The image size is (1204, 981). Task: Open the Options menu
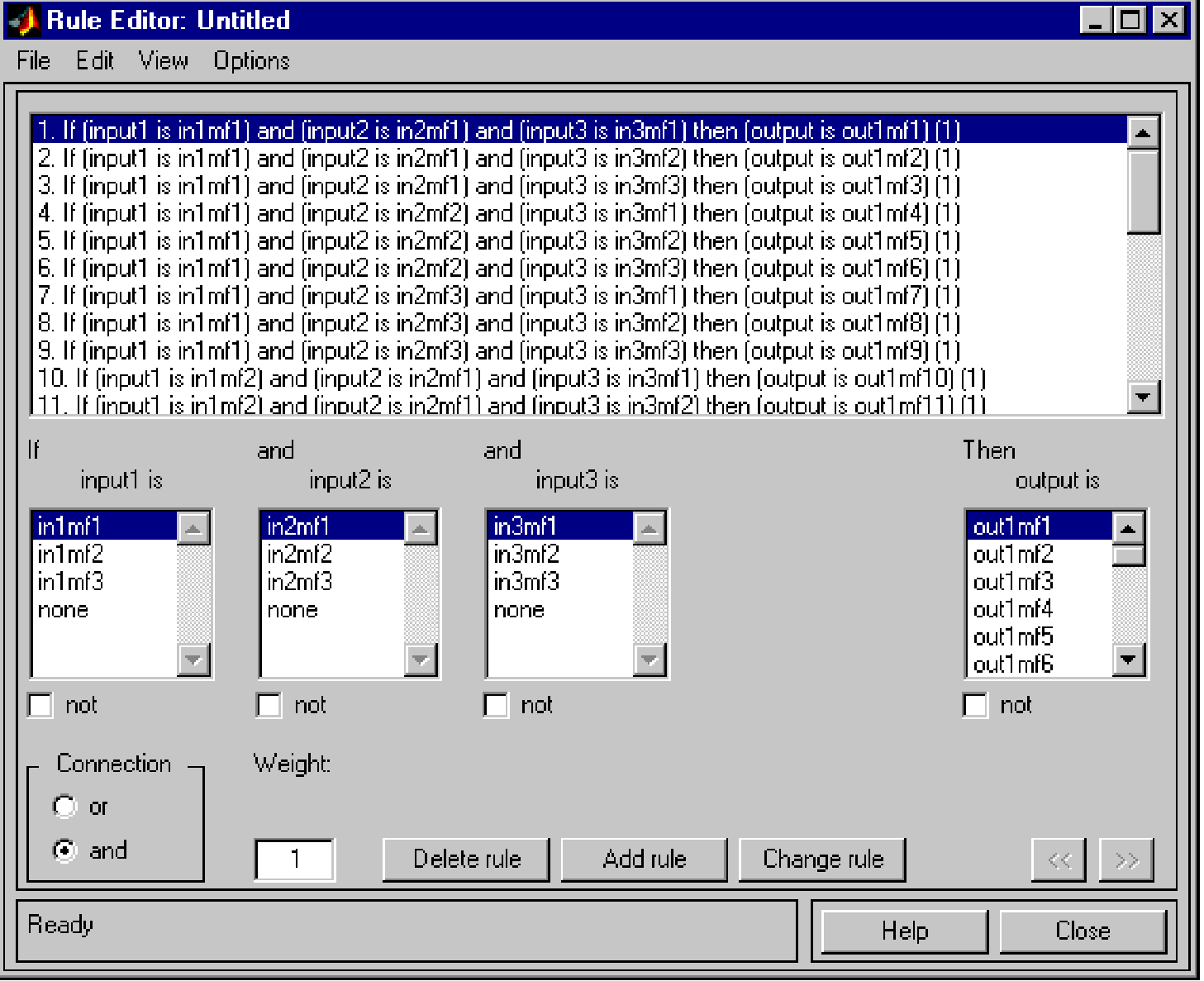pyautogui.click(x=252, y=61)
